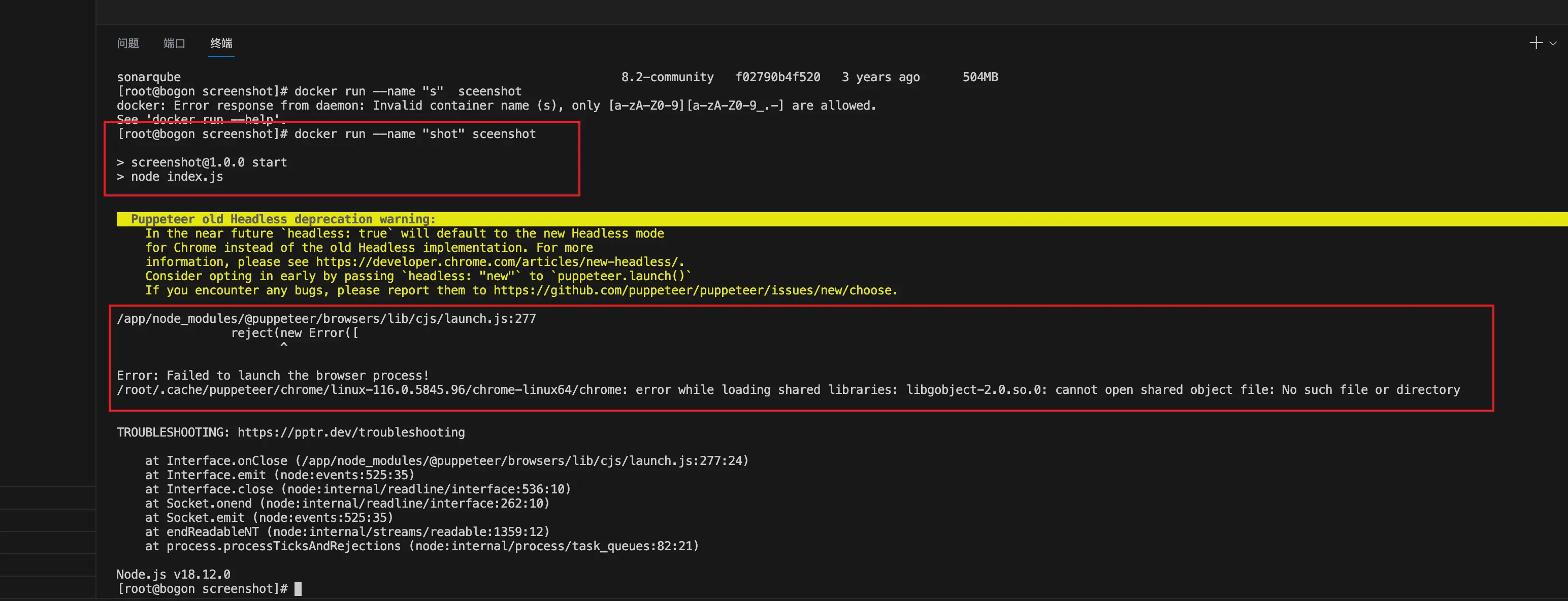
Task: Open the new-headless Chrome article link
Action: [x=499, y=261]
